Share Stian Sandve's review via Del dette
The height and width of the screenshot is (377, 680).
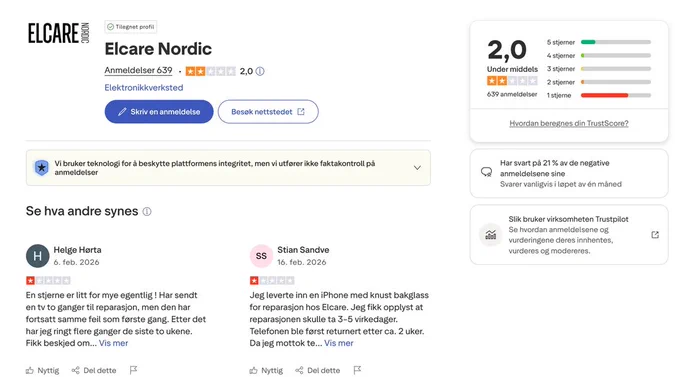318,370
